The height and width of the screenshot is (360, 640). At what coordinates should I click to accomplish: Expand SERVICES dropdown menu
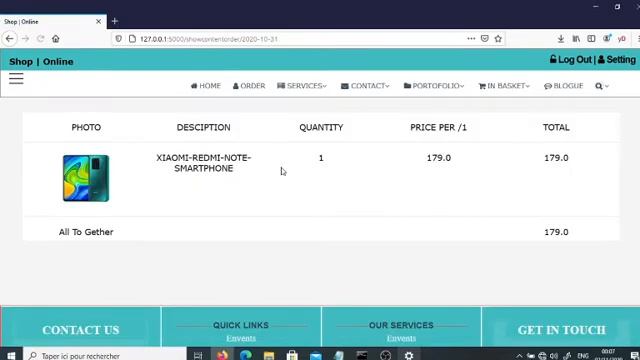coord(302,86)
